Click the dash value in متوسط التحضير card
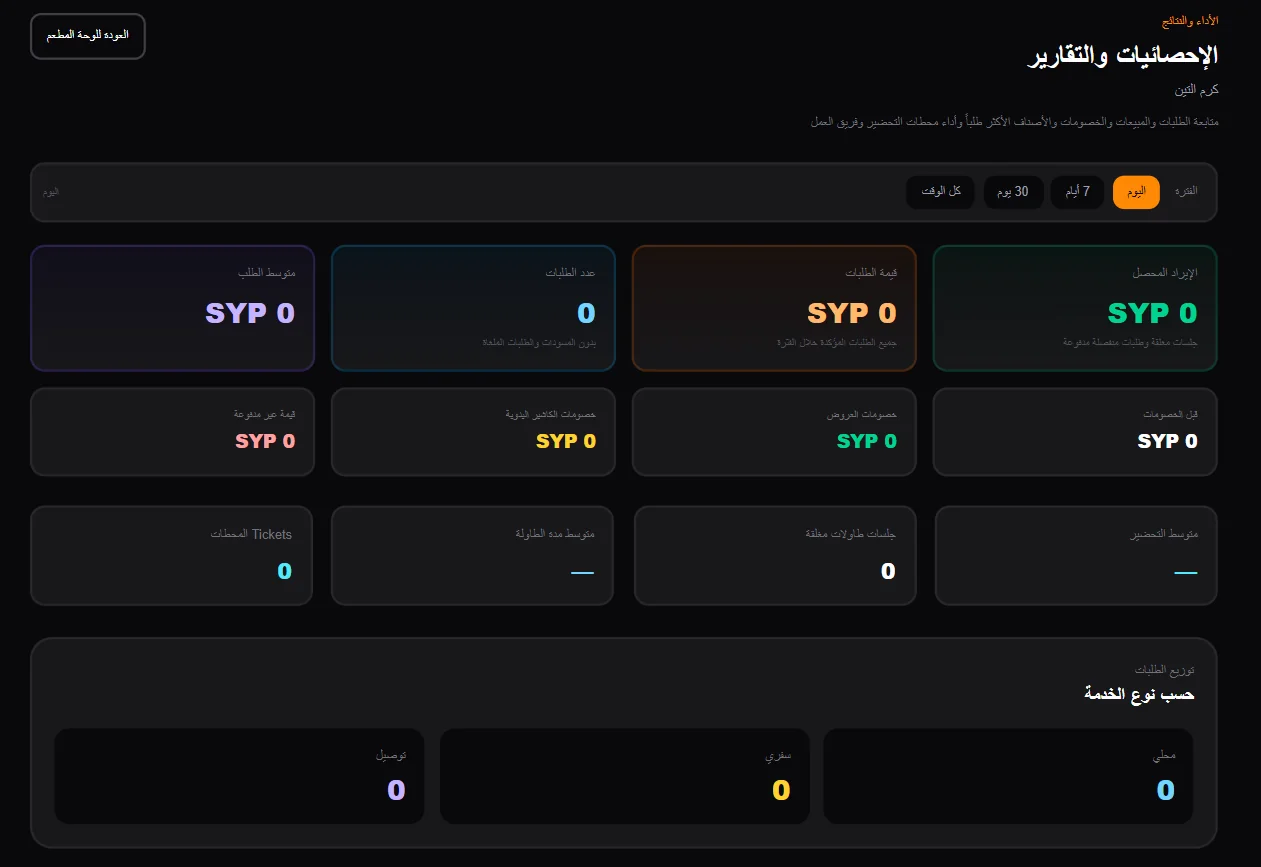The width and height of the screenshot is (1261, 867). 1185,573
